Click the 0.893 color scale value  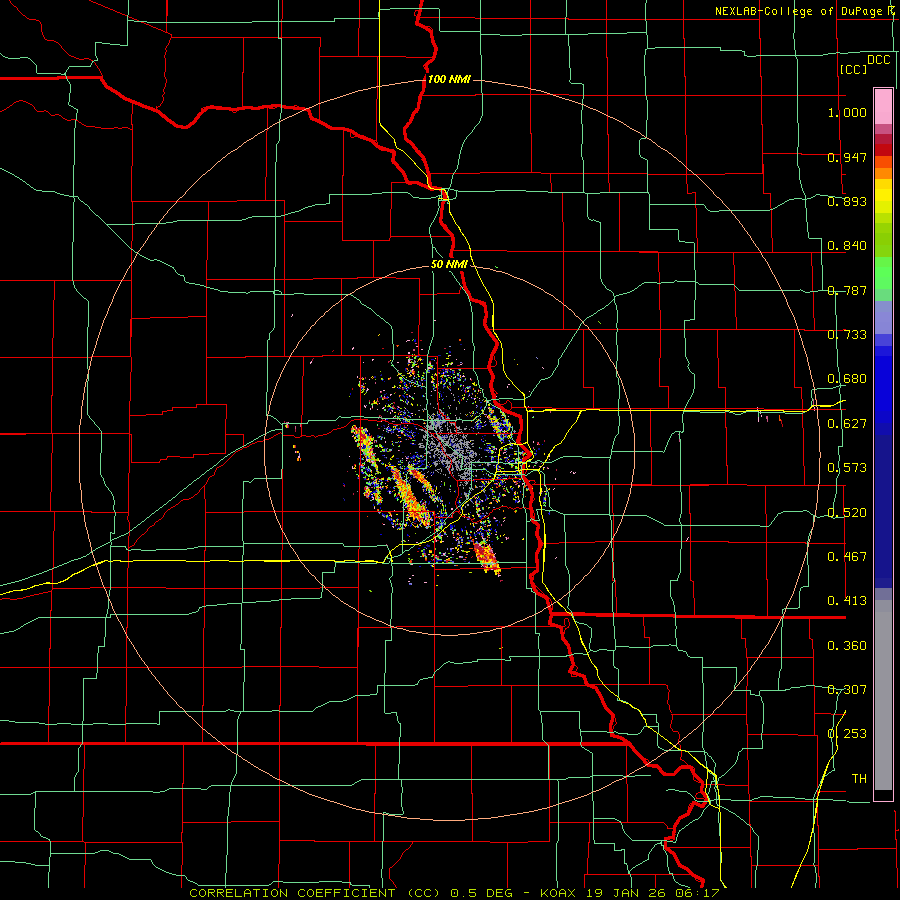(847, 201)
